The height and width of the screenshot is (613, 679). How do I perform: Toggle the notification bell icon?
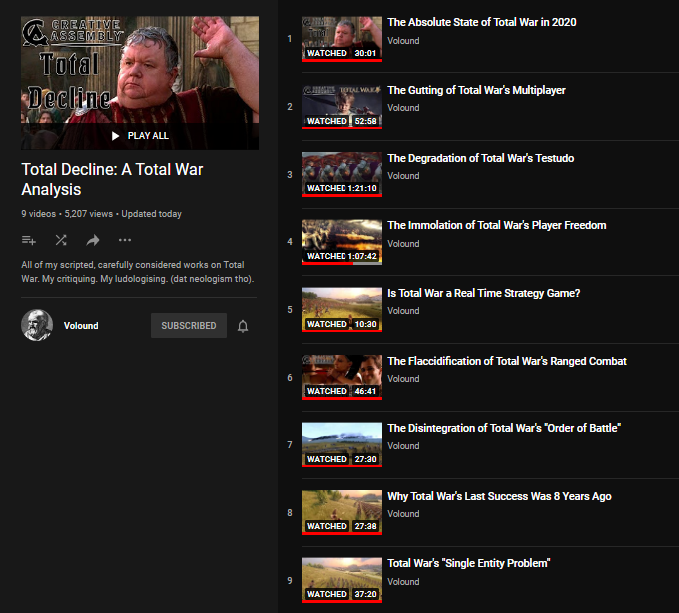click(243, 326)
